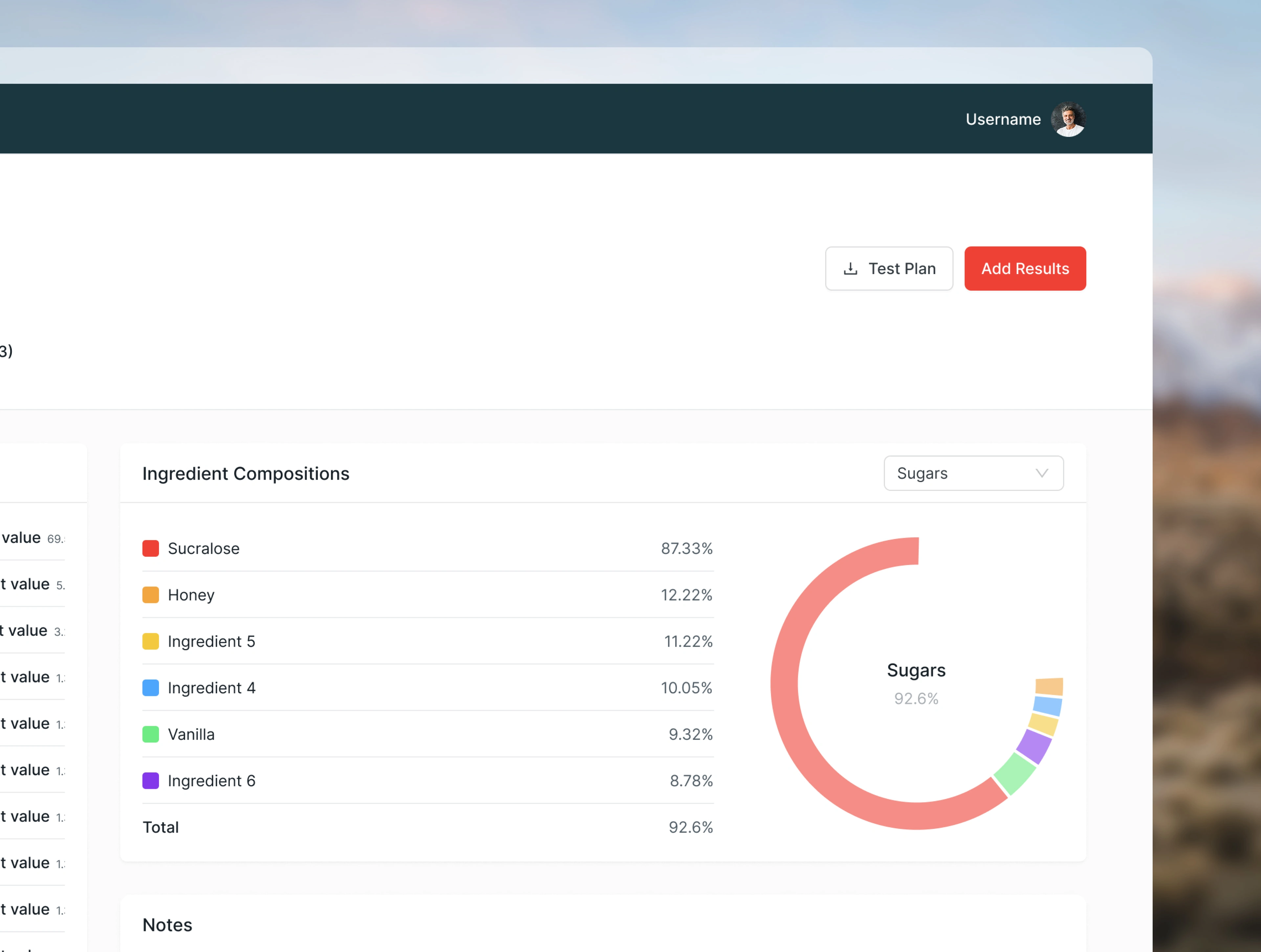Screen dimensions: 1261x952
Task: Click the red Sucralose color swatch
Action: (x=150, y=548)
